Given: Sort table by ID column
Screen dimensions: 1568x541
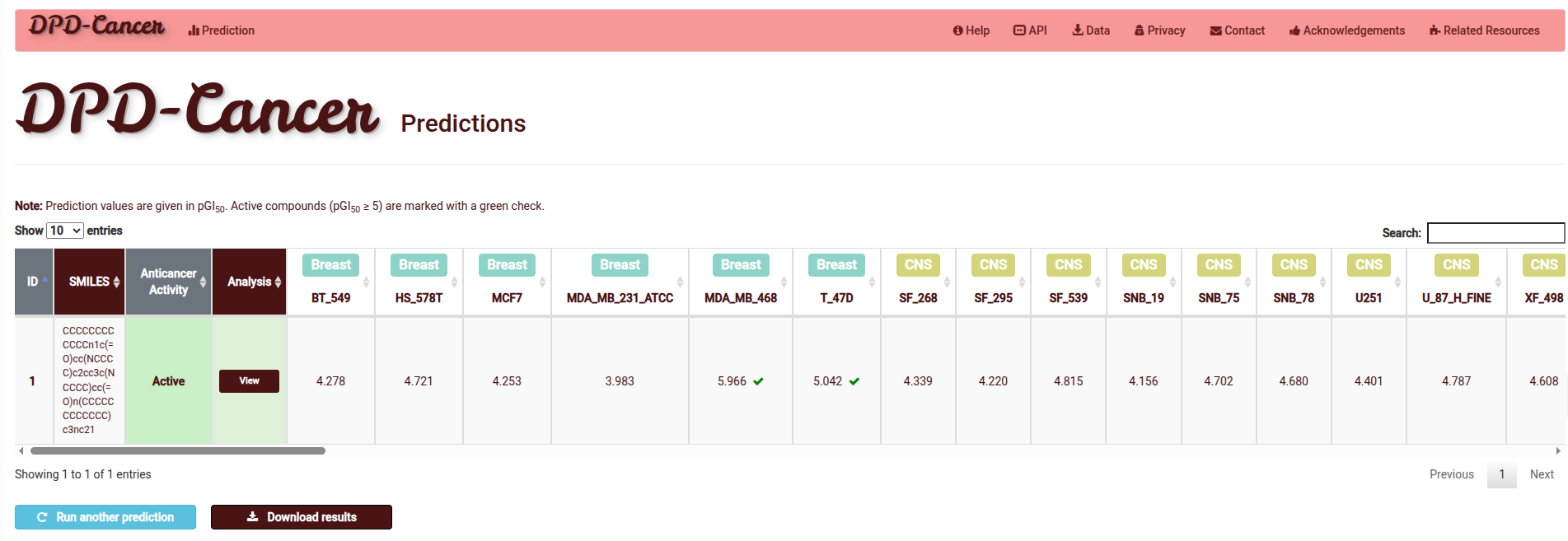Looking at the screenshot, I should pyautogui.click(x=34, y=282).
